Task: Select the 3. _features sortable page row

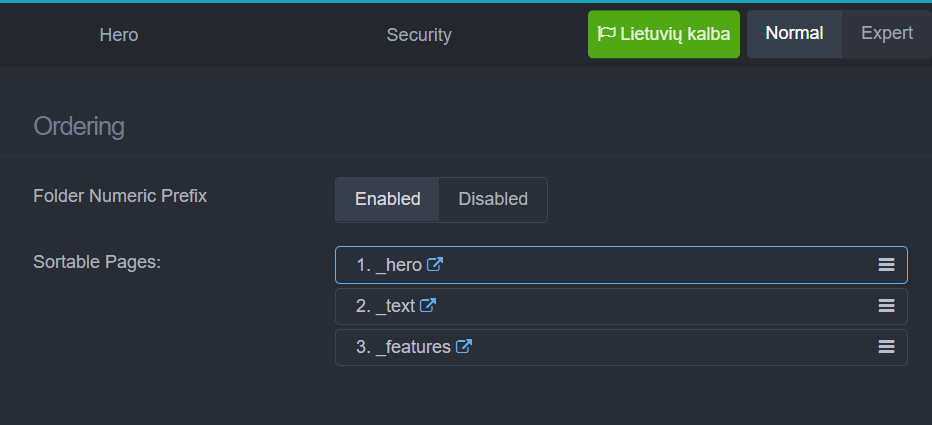Action: pos(621,347)
